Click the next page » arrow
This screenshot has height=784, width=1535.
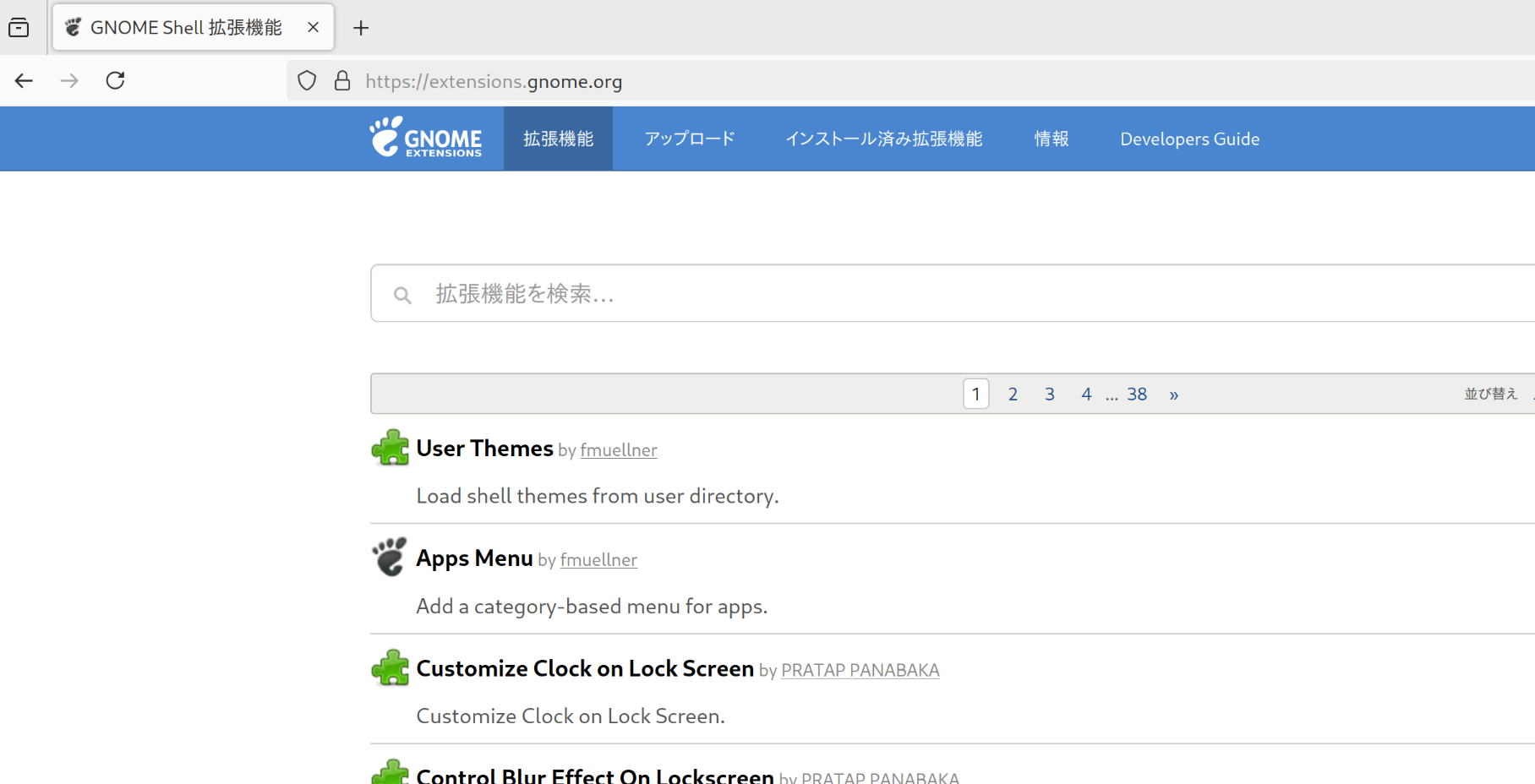click(x=1174, y=395)
